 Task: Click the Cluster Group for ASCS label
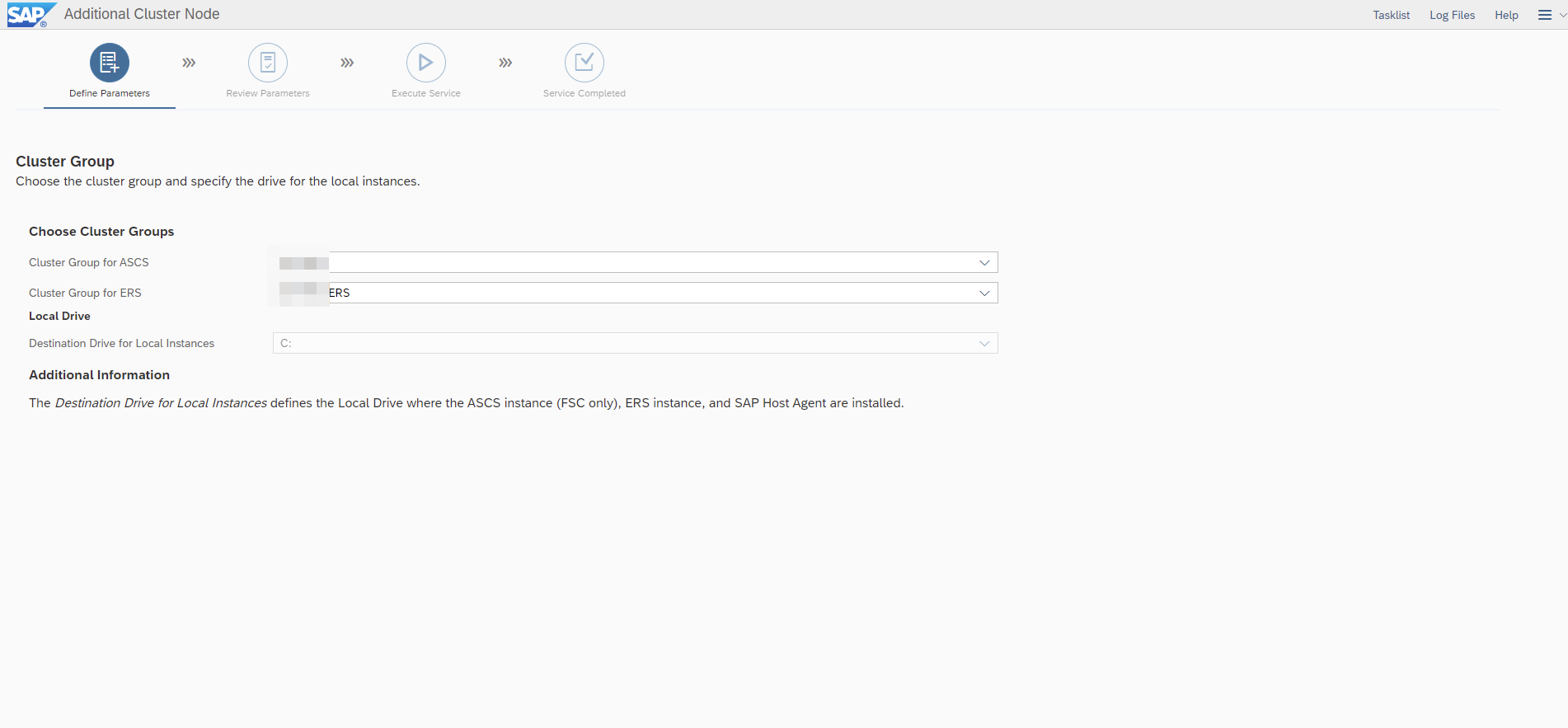point(89,262)
